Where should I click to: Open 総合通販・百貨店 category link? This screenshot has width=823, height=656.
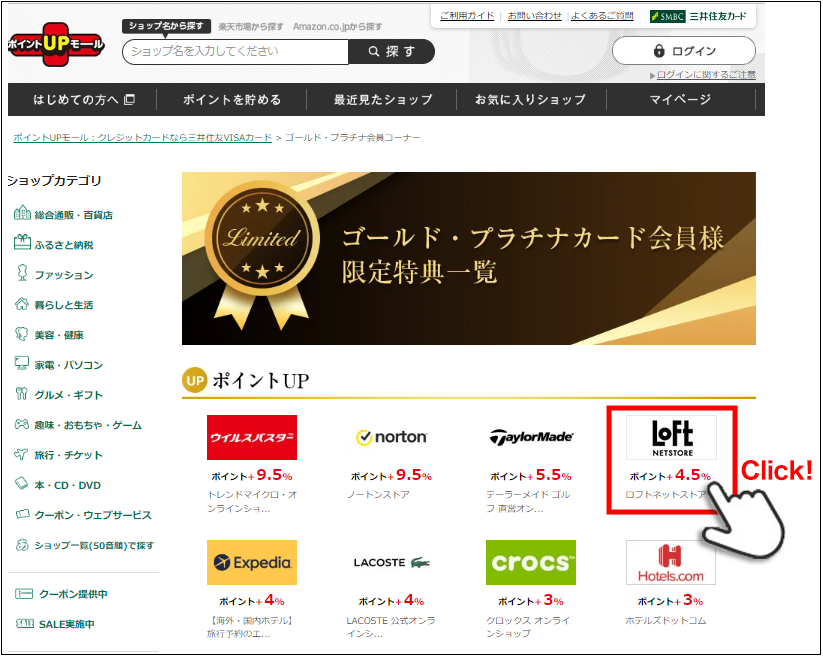[73, 215]
